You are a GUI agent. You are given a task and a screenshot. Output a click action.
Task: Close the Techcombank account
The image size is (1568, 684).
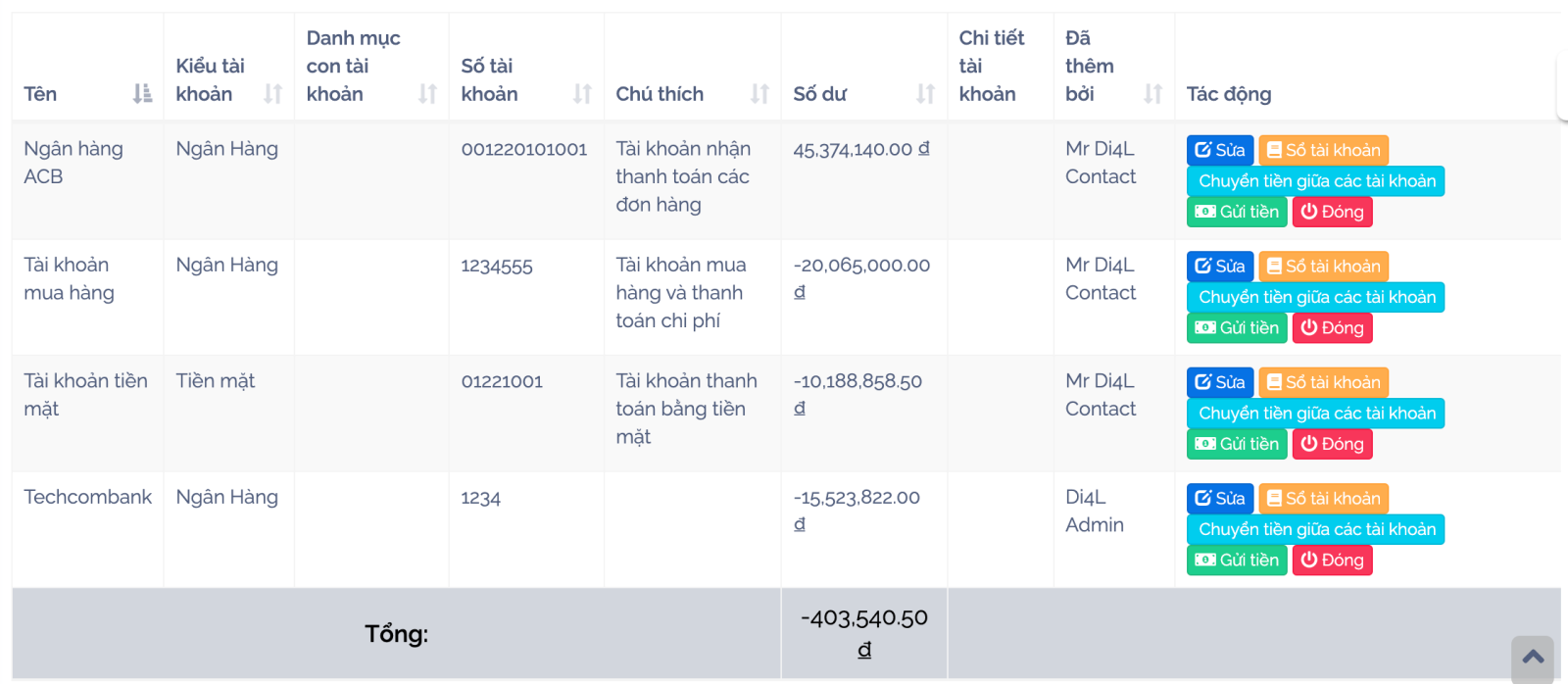1332,561
